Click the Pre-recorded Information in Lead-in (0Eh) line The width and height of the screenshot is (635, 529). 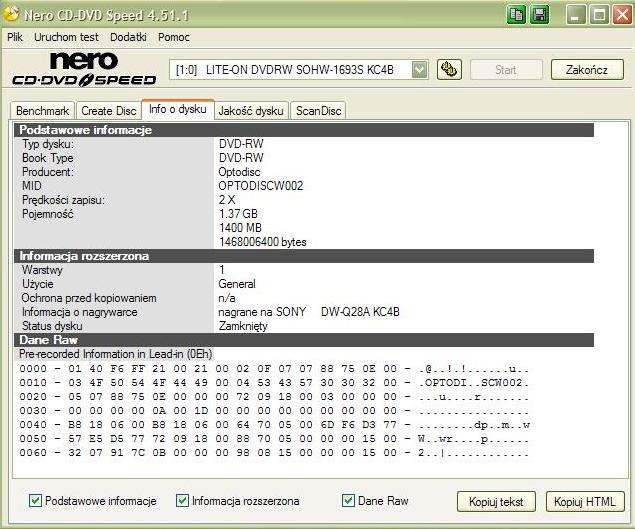115,354
